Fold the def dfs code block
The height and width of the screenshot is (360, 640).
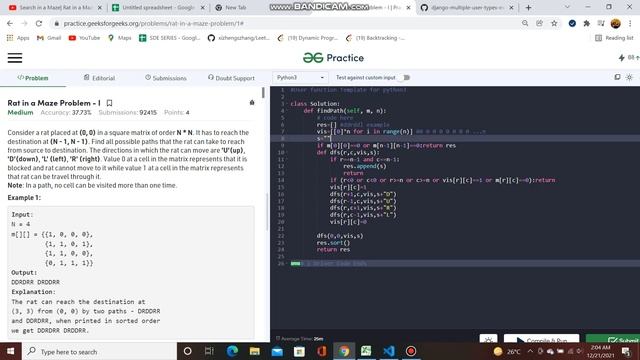click(x=288, y=153)
